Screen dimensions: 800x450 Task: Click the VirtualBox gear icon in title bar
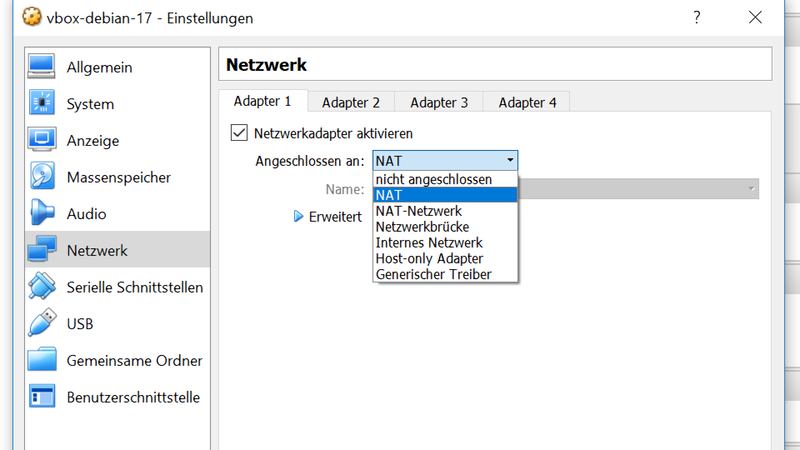[x=32, y=17]
